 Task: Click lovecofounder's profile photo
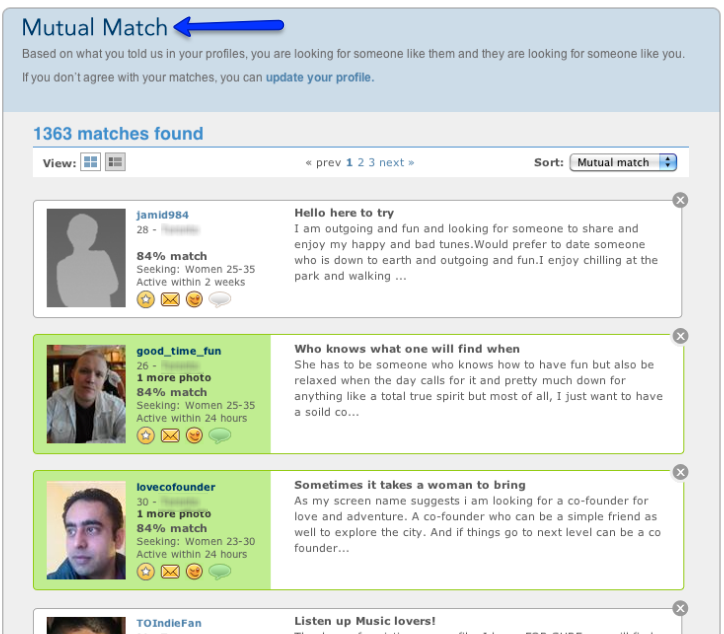(86, 530)
